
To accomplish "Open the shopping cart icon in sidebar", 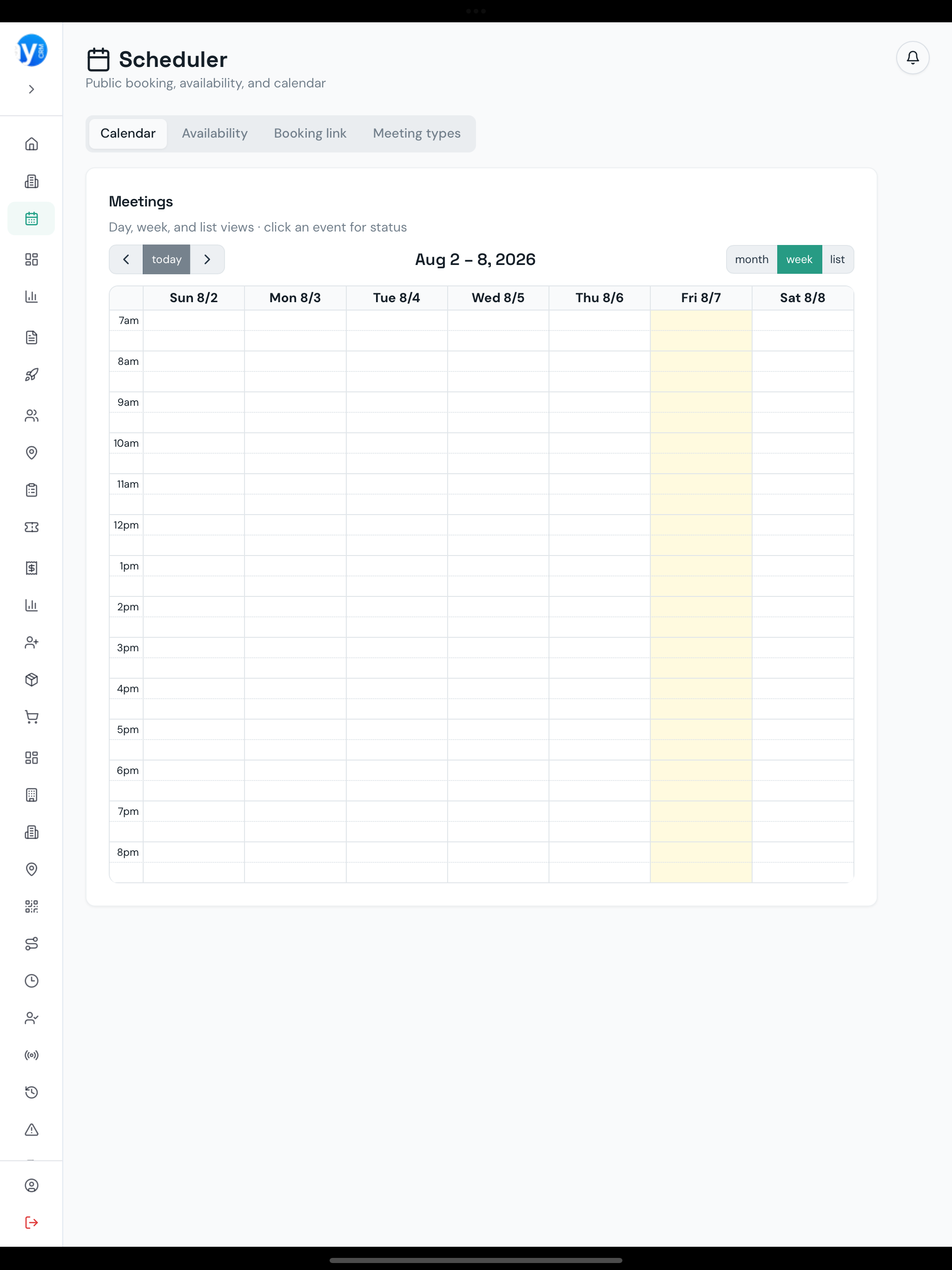I will click(32, 717).
